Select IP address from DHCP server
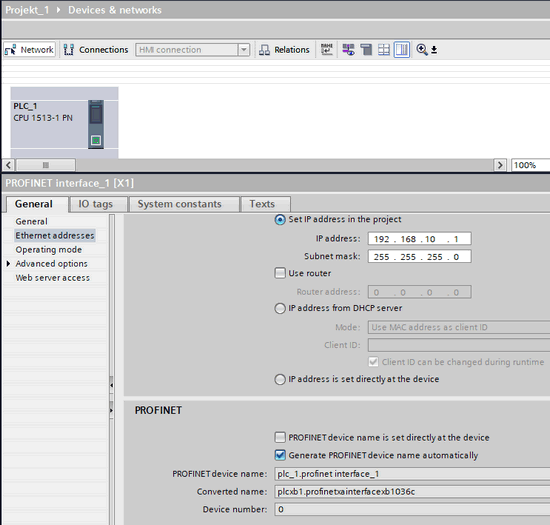This screenshot has width=550, height=525. pyautogui.click(x=280, y=308)
